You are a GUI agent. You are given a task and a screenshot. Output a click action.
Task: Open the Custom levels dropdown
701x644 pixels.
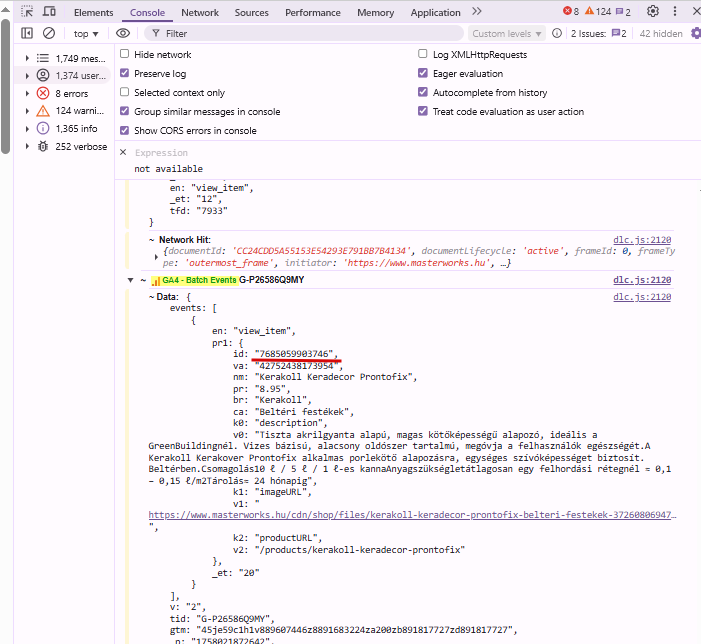click(x=507, y=34)
